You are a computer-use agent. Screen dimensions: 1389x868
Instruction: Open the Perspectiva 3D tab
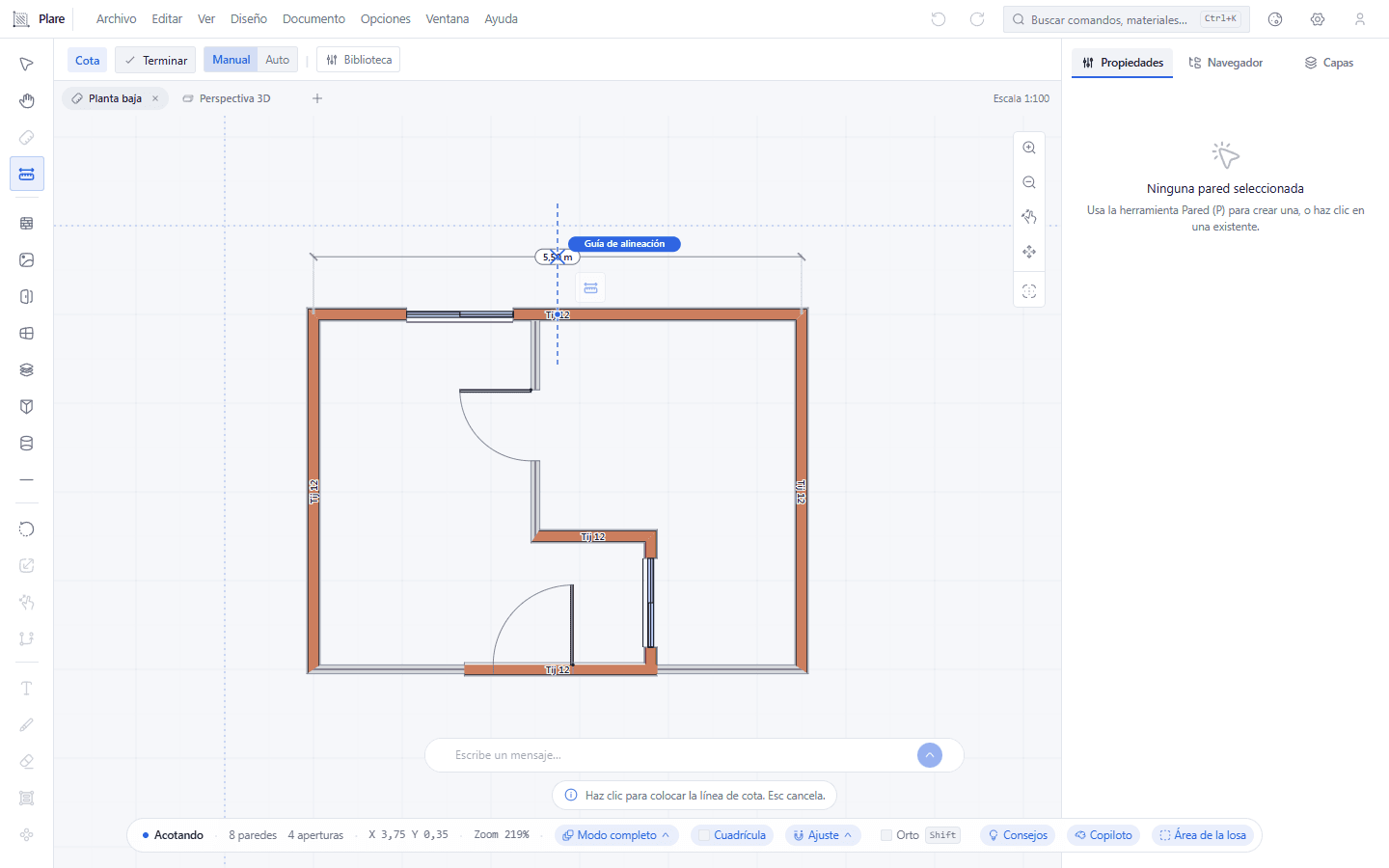227,98
